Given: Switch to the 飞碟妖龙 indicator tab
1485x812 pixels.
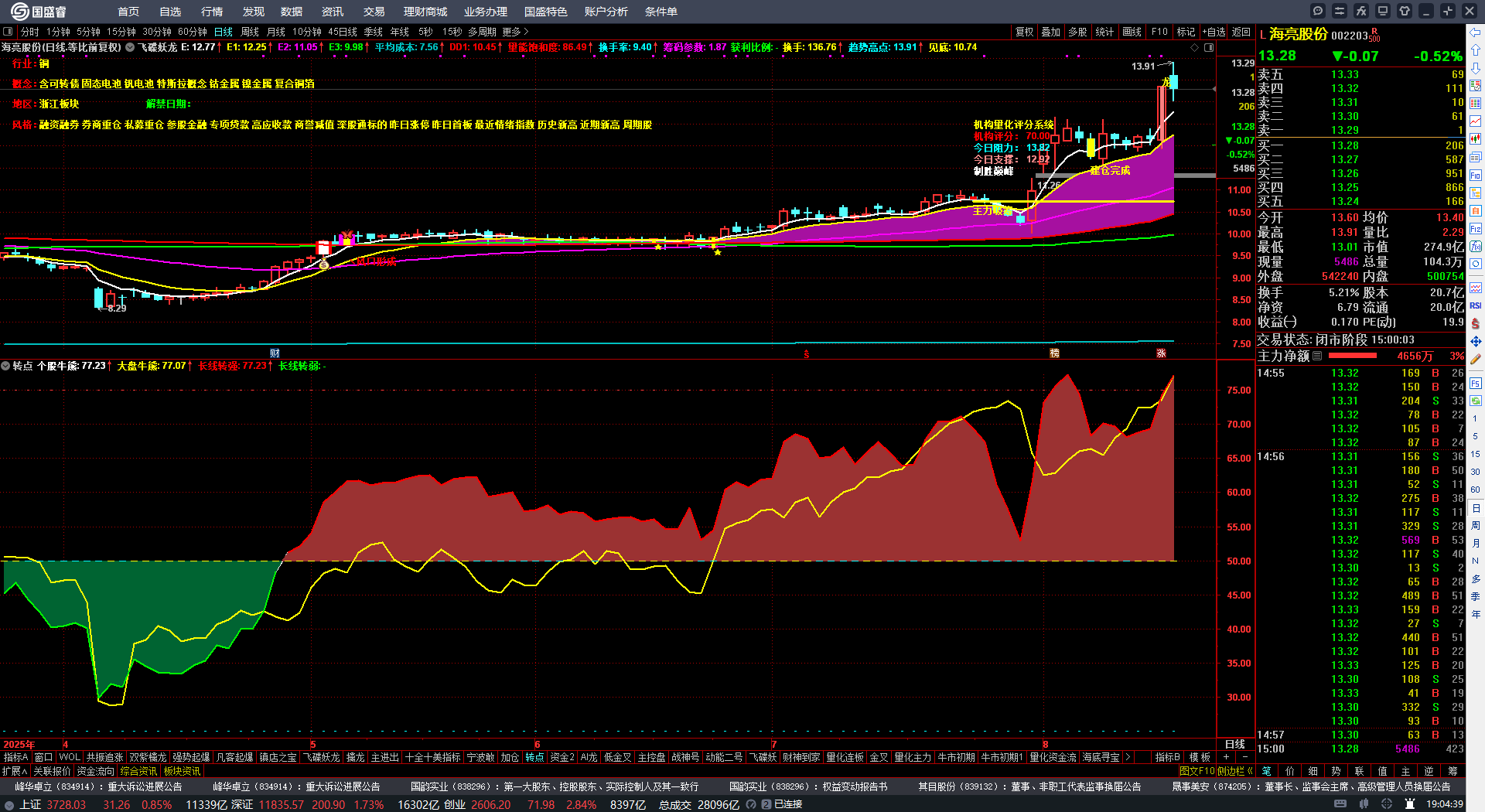Looking at the screenshot, I should tap(321, 757).
